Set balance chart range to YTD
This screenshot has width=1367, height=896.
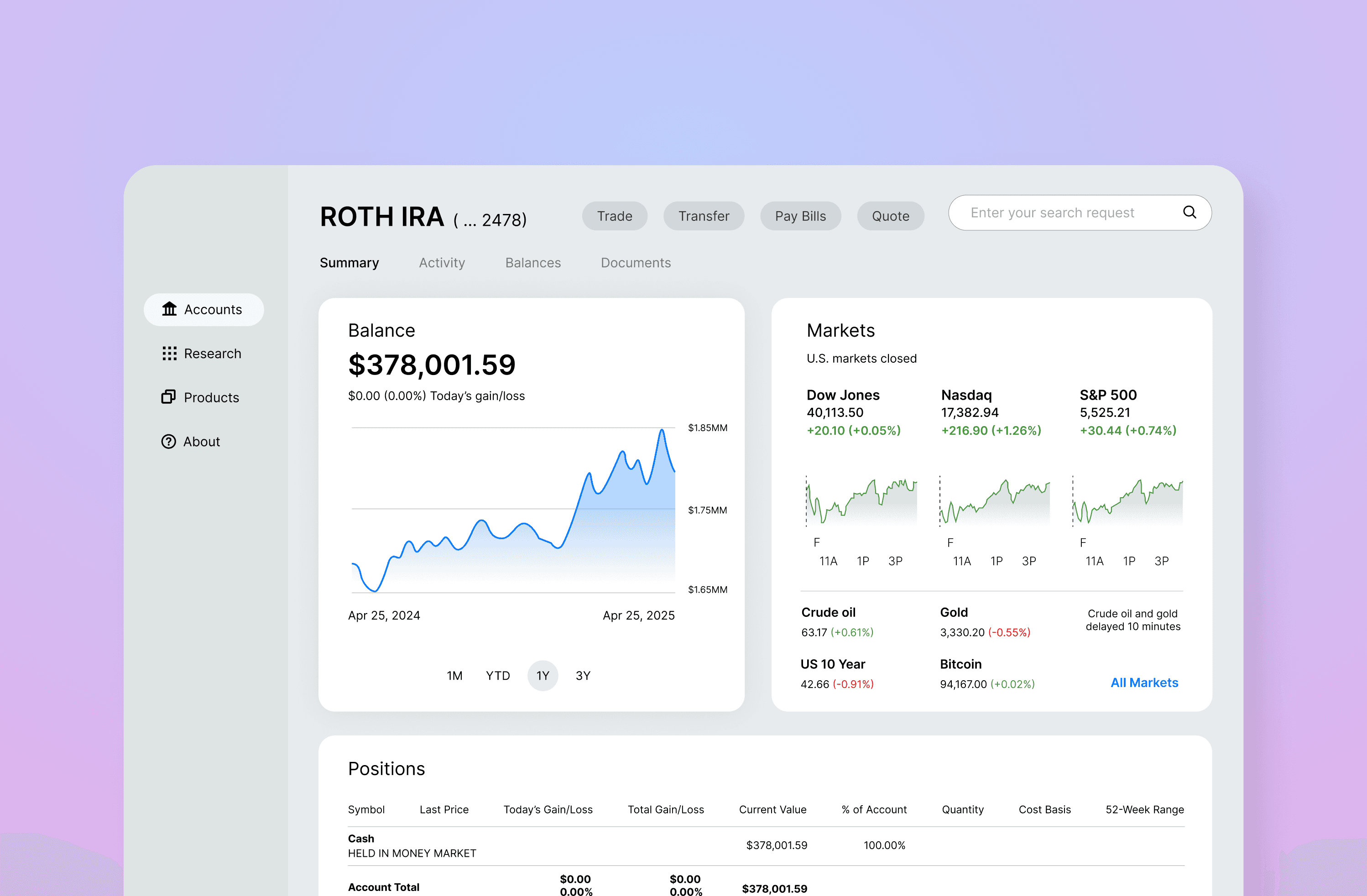pyautogui.click(x=498, y=676)
